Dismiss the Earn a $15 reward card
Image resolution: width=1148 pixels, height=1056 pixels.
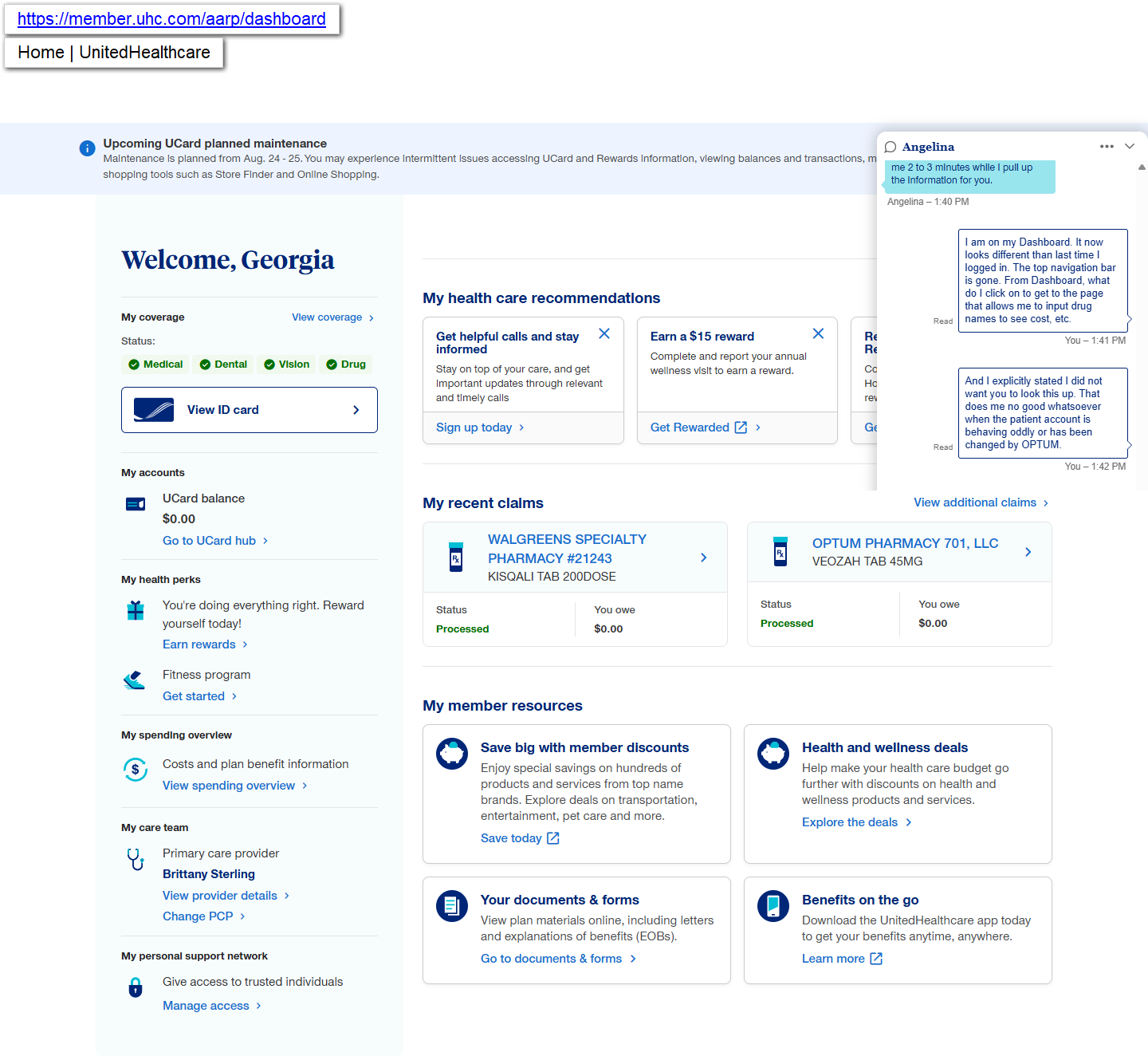pos(818,333)
